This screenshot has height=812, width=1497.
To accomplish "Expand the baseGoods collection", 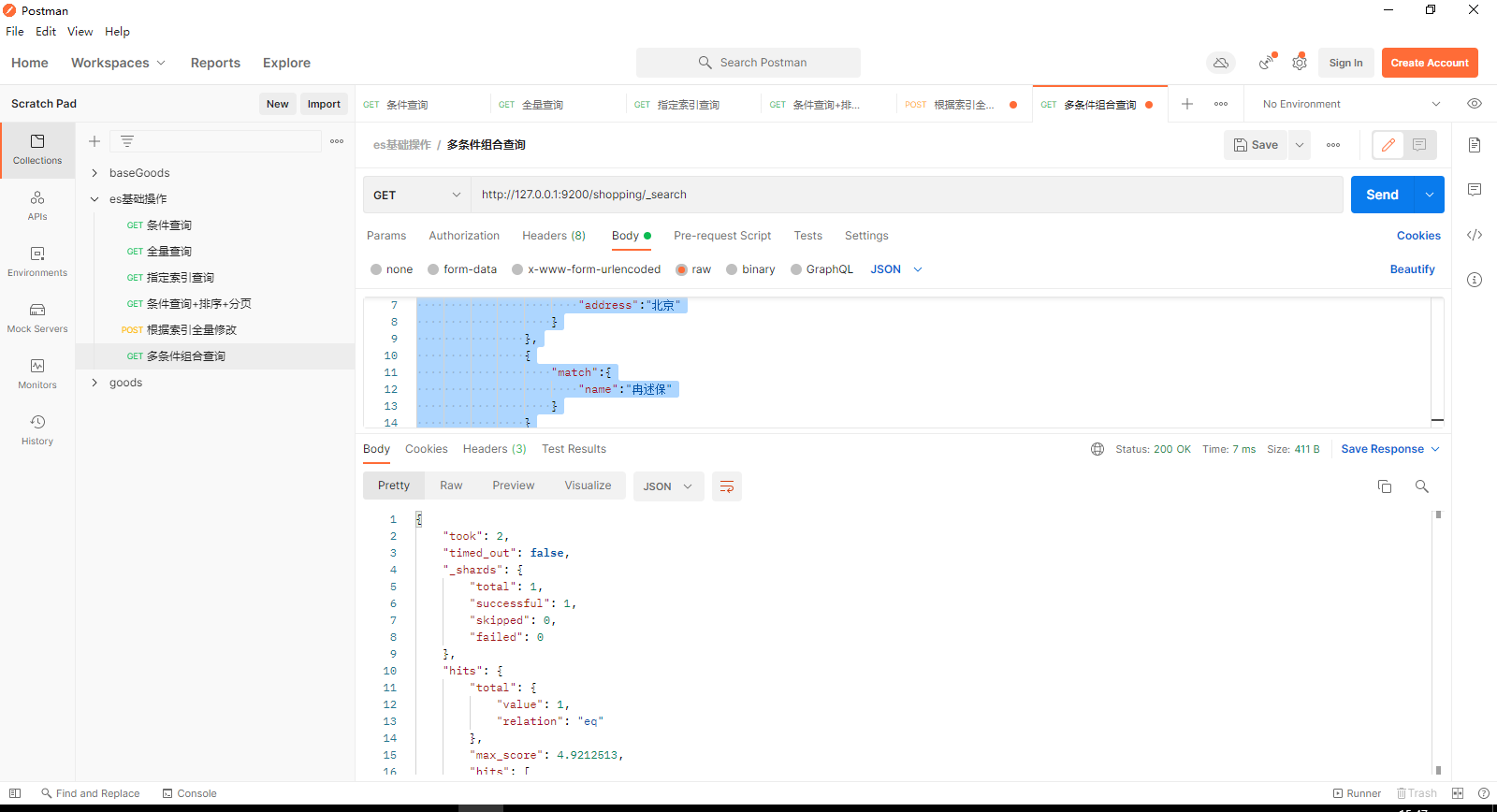I will click(94, 173).
